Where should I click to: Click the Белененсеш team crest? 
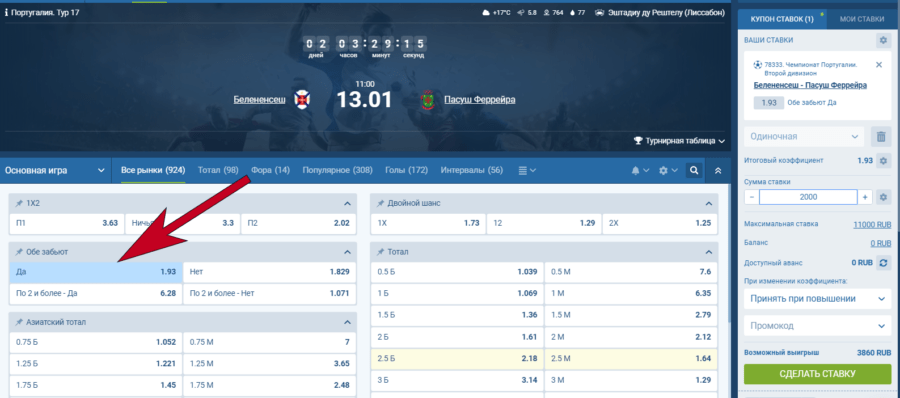point(302,99)
